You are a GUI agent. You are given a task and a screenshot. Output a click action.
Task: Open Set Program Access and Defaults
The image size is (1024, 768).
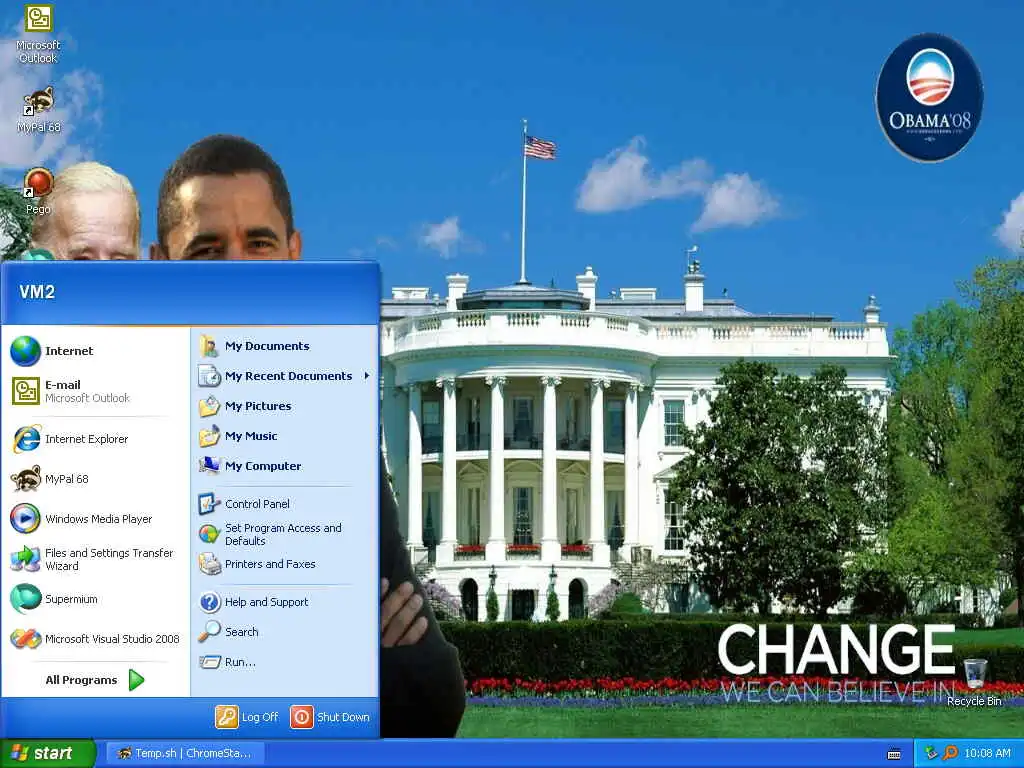285,534
